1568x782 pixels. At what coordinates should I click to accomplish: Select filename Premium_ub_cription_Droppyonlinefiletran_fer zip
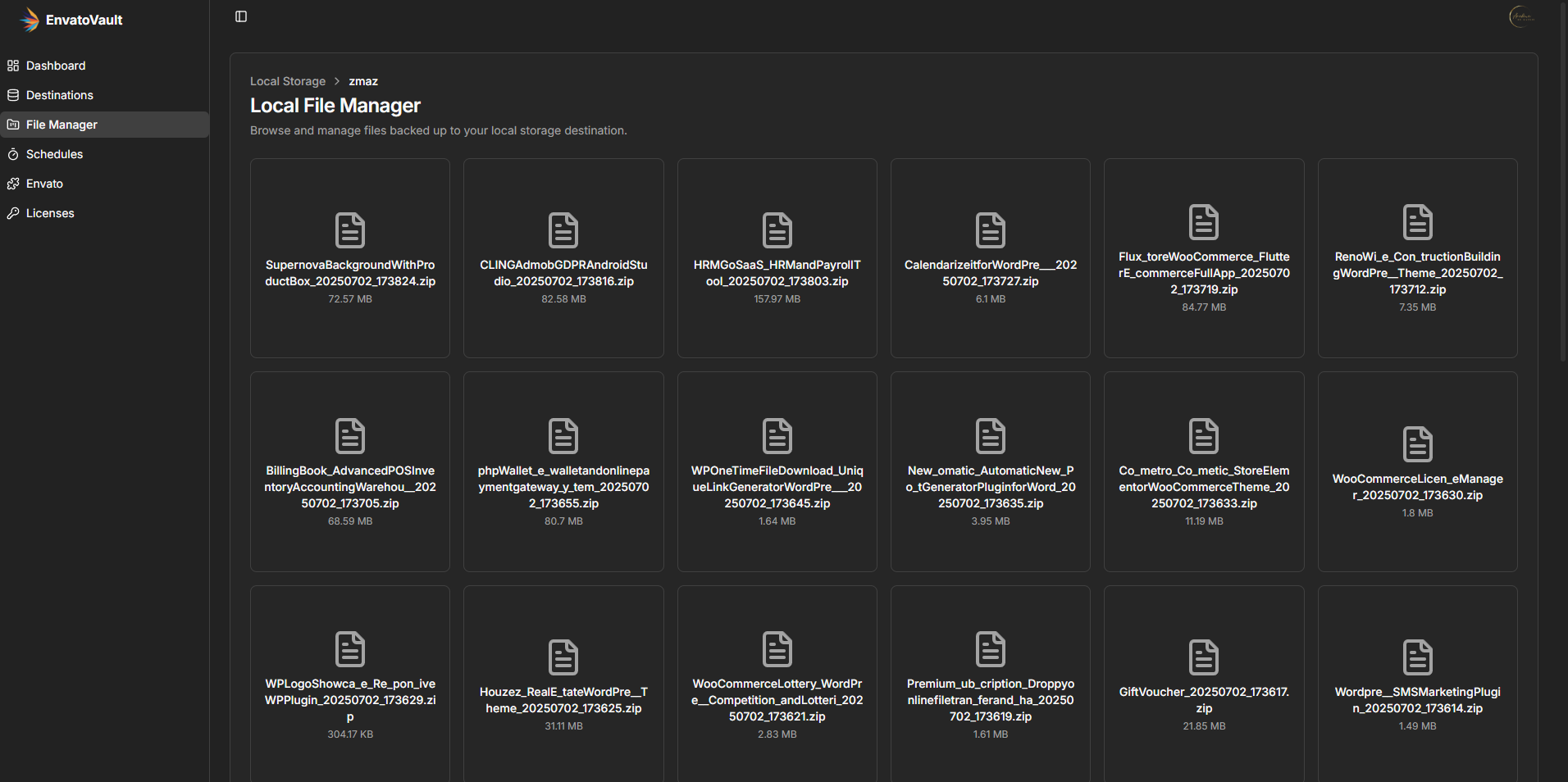click(x=991, y=700)
